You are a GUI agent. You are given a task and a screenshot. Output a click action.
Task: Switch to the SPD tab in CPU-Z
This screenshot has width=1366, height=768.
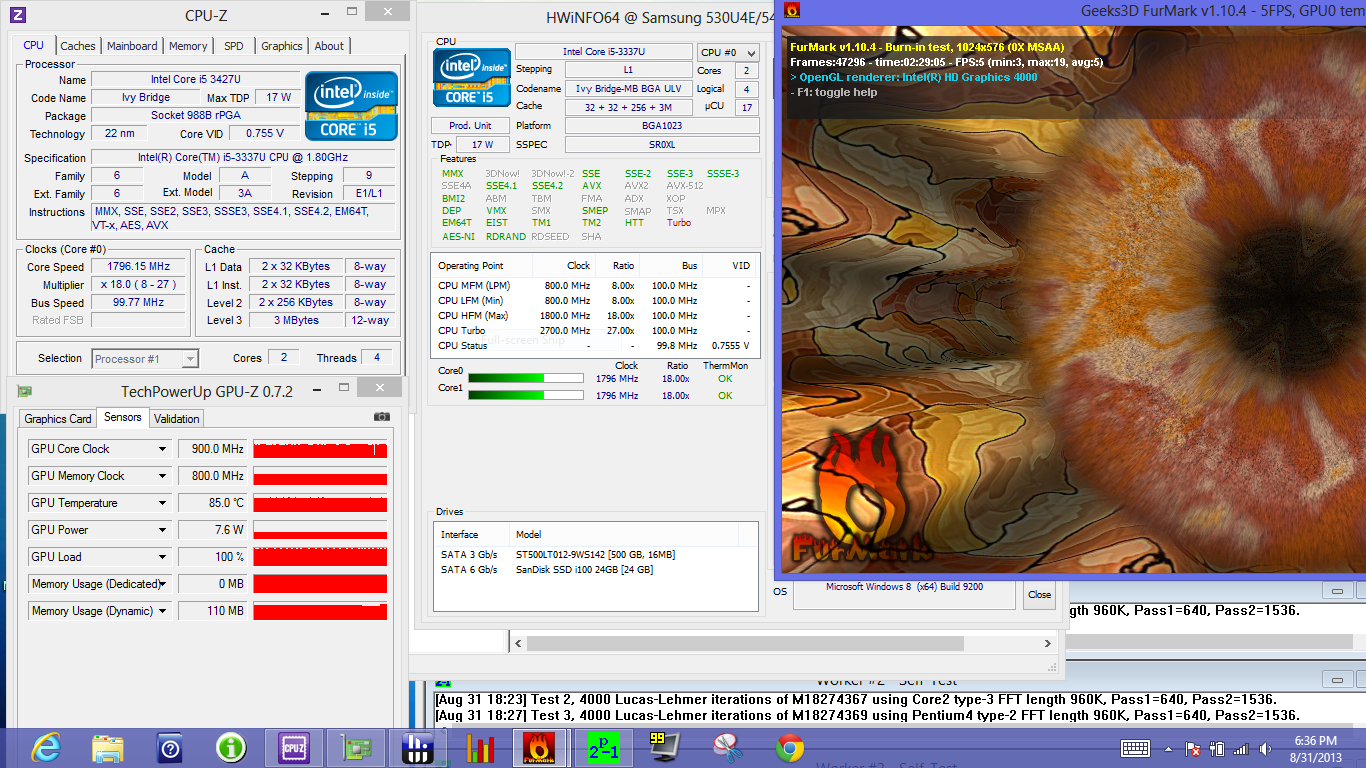[234, 46]
